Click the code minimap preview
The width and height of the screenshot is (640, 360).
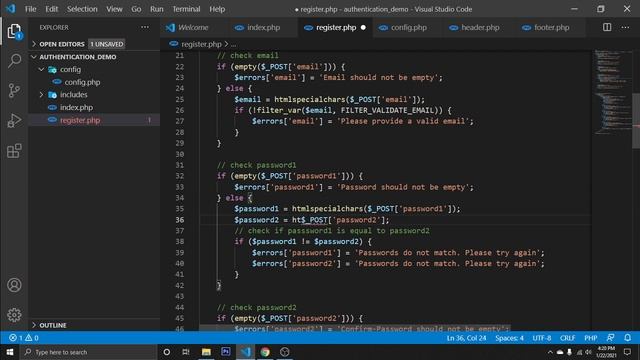(613, 92)
